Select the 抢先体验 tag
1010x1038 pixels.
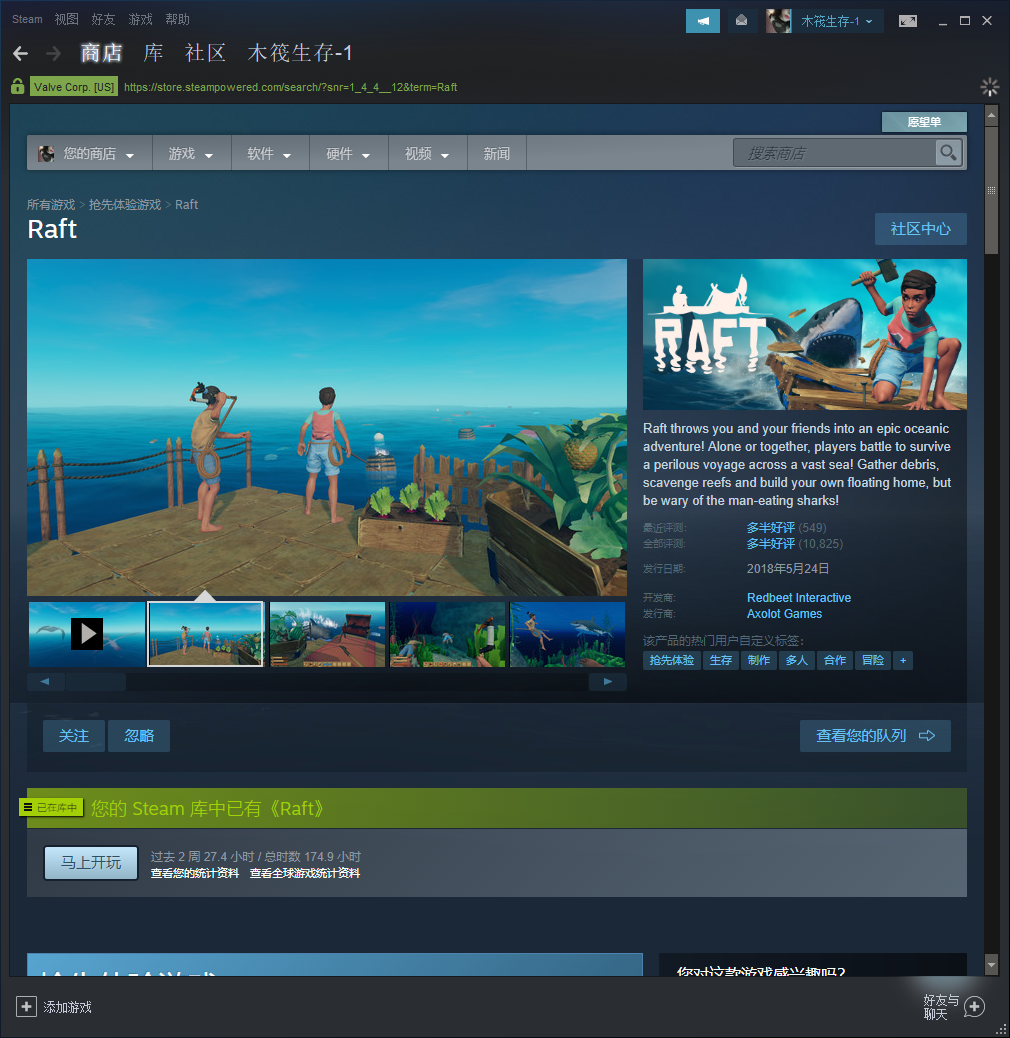click(x=672, y=660)
